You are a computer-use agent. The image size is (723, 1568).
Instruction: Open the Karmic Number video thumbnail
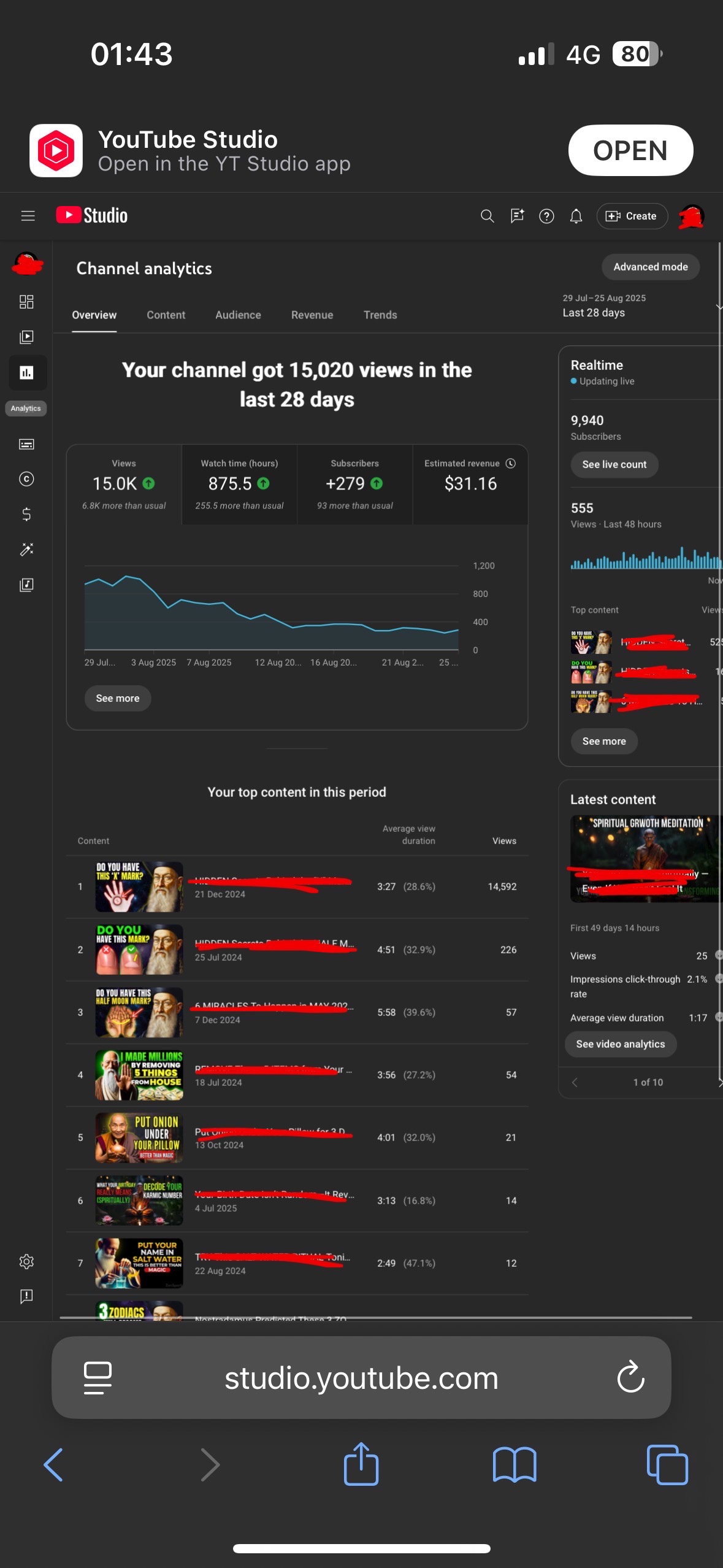[139, 1201]
